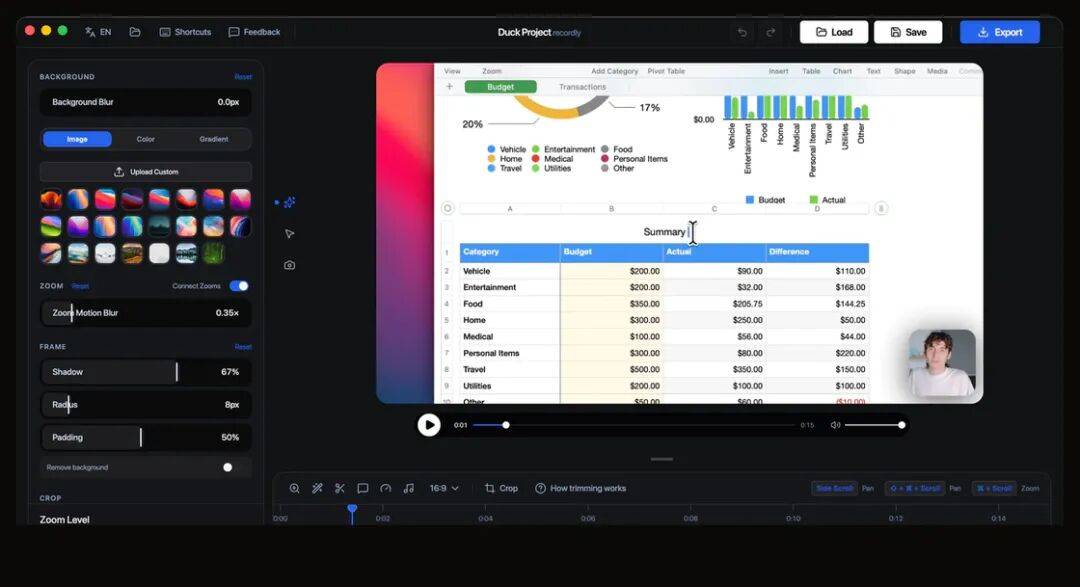Switch to the Color background tab

[146, 139]
